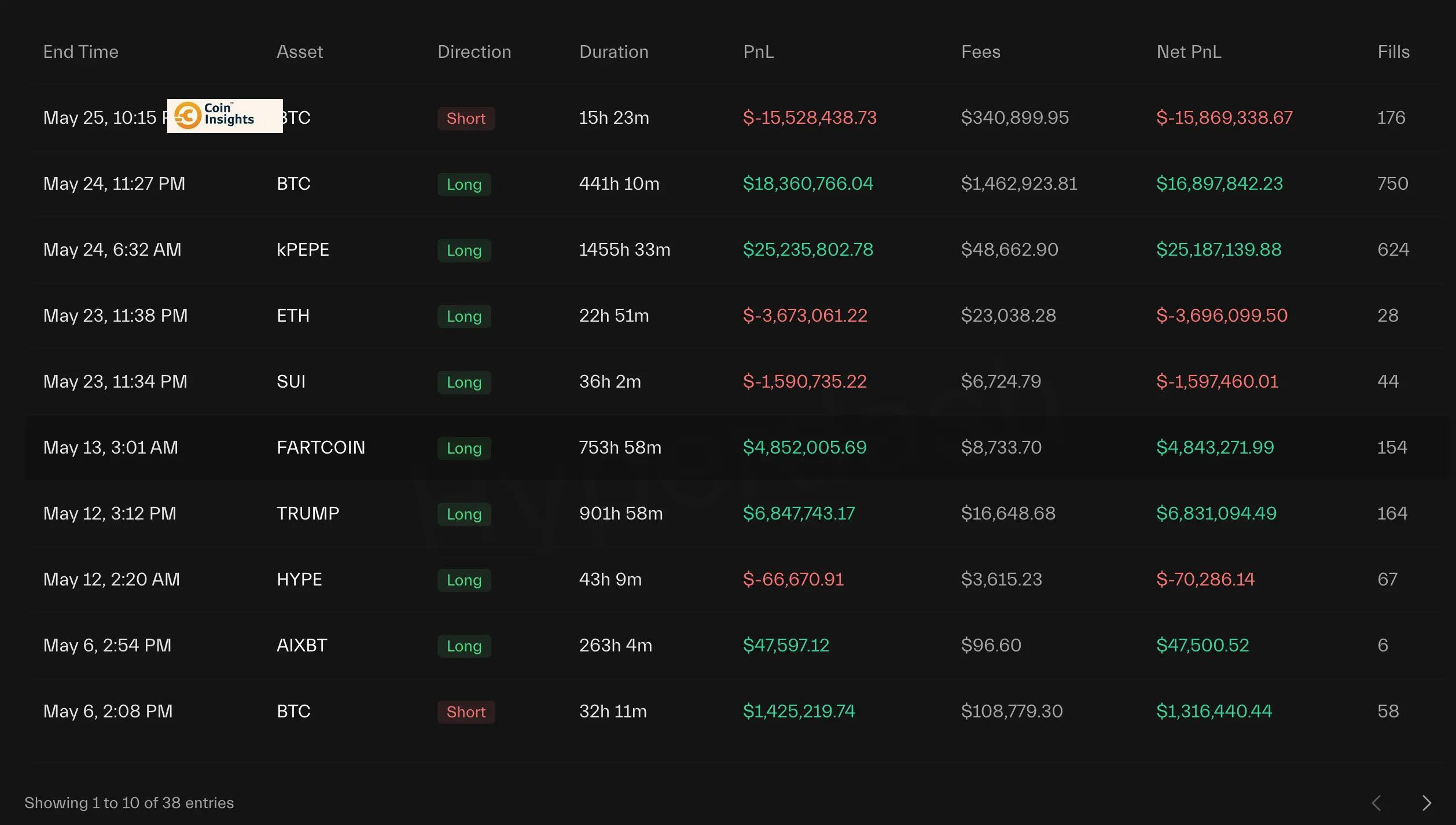Click the Long badge in the TRUMP row

(x=464, y=514)
